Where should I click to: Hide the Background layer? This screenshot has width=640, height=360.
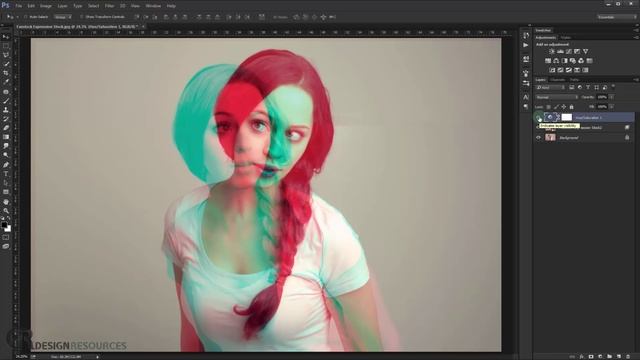pyautogui.click(x=538, y=138)
